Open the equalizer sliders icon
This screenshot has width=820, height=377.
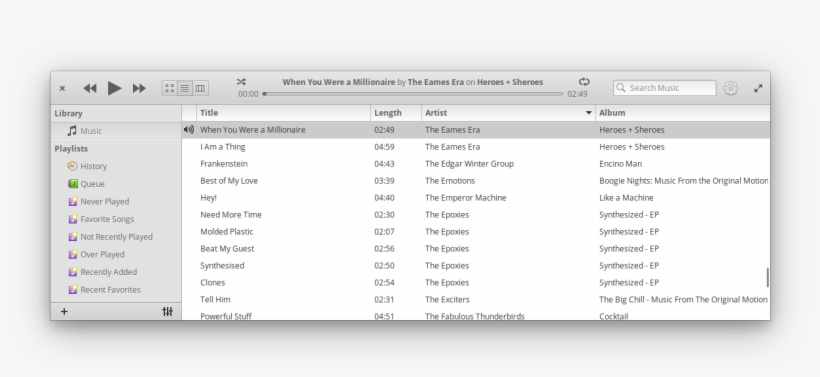coord(167,312)
